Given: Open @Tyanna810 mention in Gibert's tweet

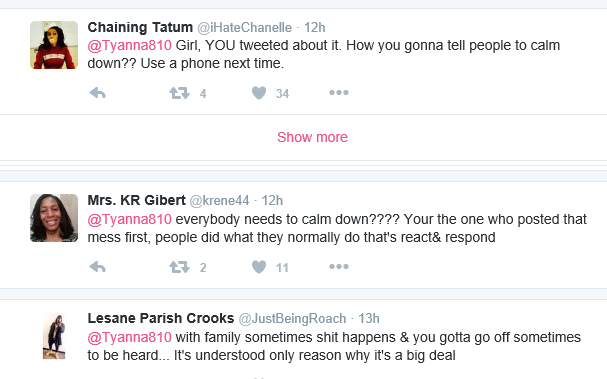Looking at the screenshot, I should coord(129,219).
